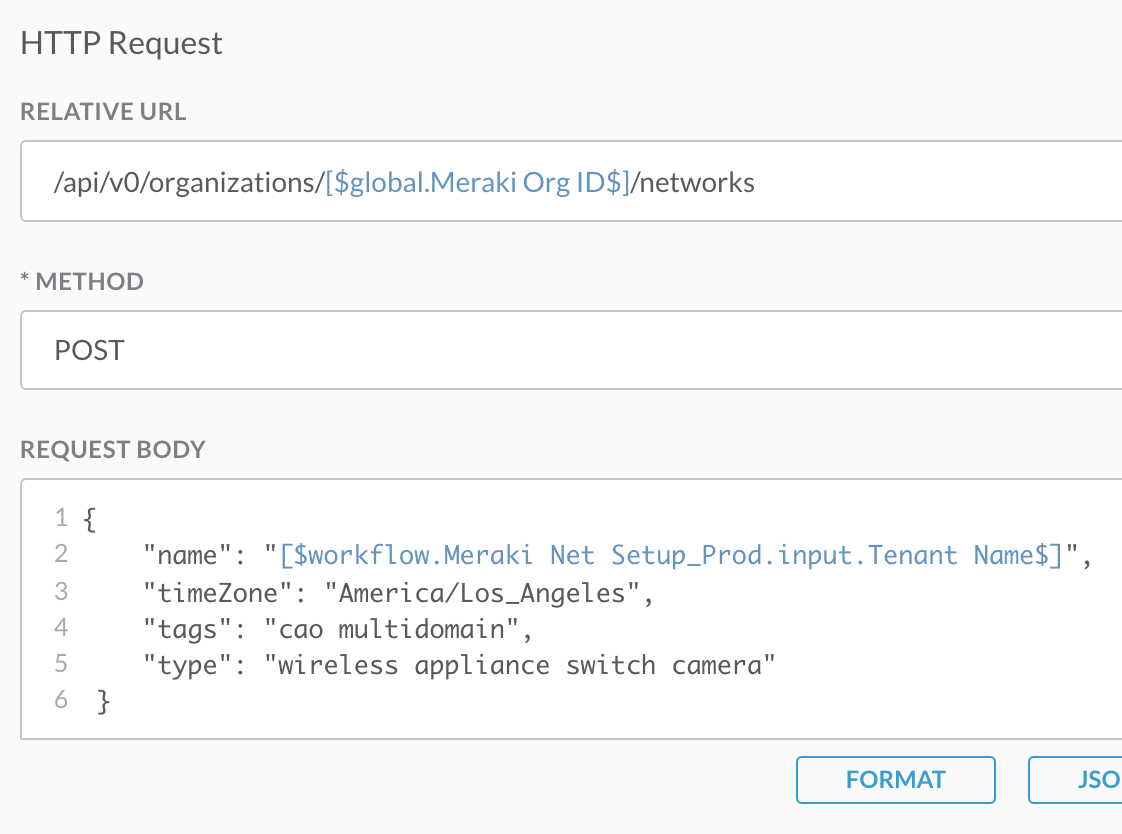
Task: Click line number 3 in editor gutter
Action: (61, 592)
